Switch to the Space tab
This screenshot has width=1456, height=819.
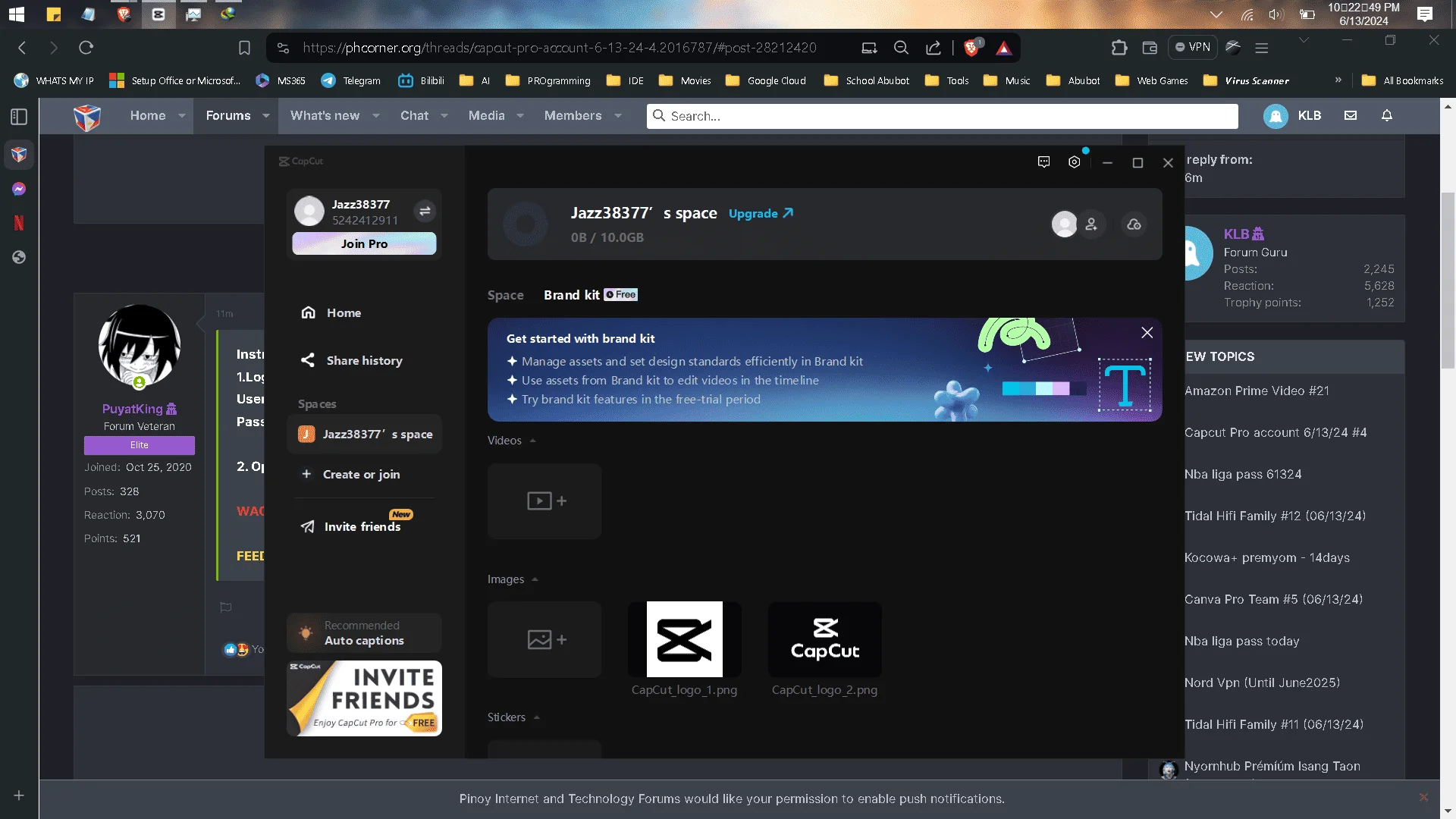505,295
